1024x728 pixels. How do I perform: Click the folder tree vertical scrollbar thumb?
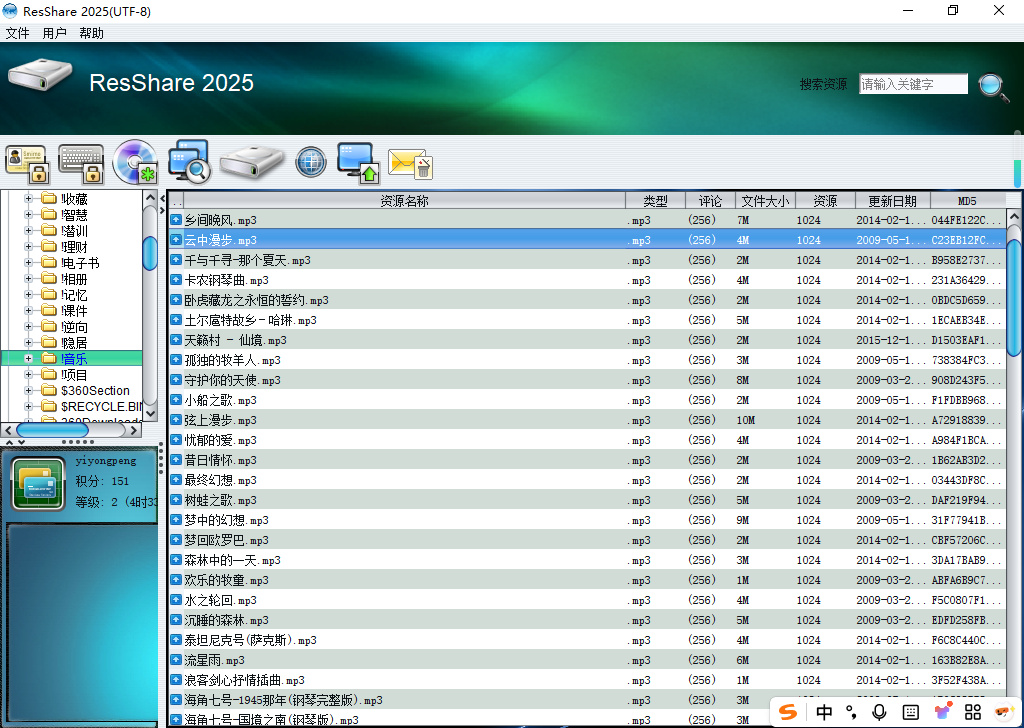point(150,253)
